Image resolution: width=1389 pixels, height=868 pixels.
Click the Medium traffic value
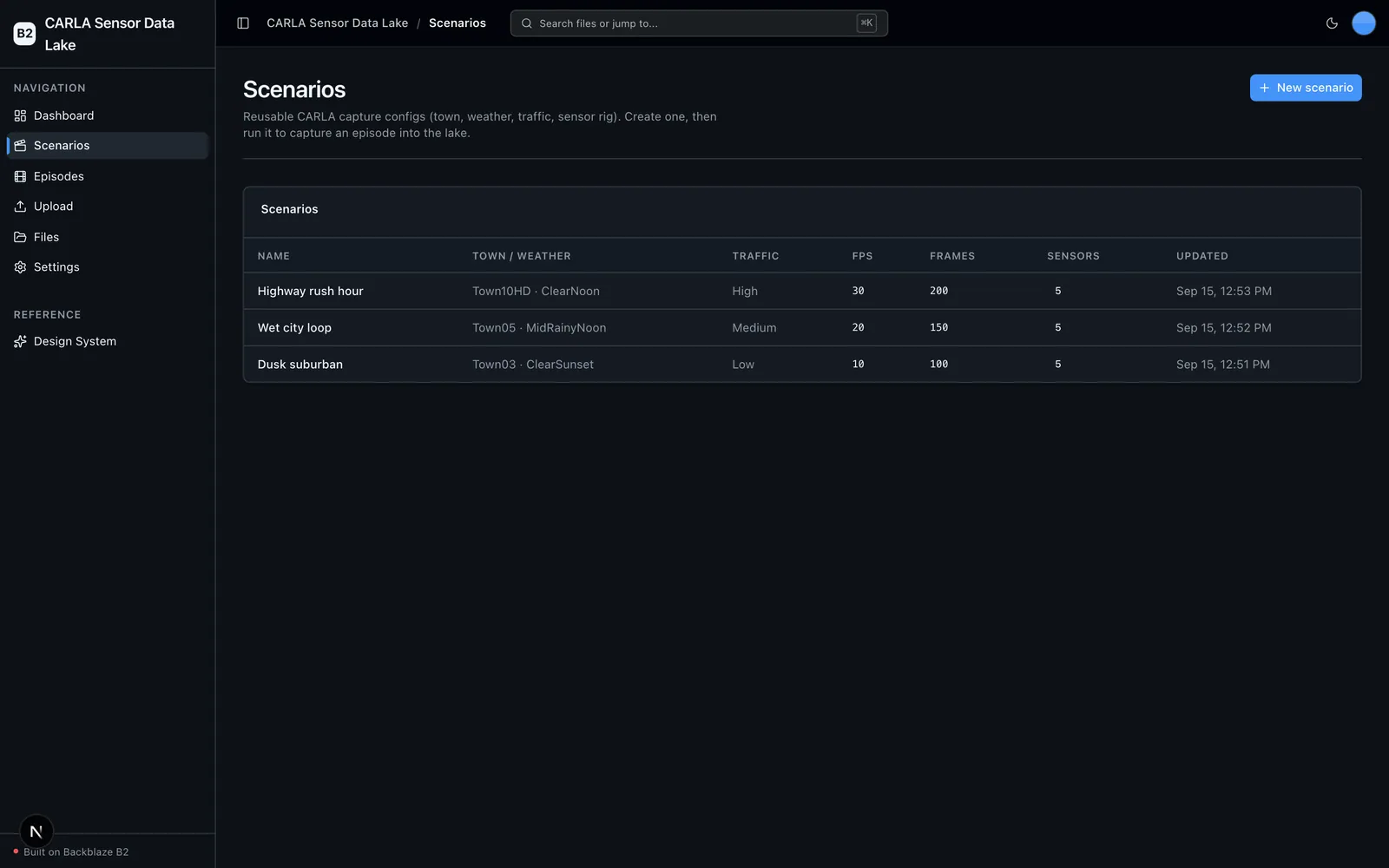(x=754, y=328)
